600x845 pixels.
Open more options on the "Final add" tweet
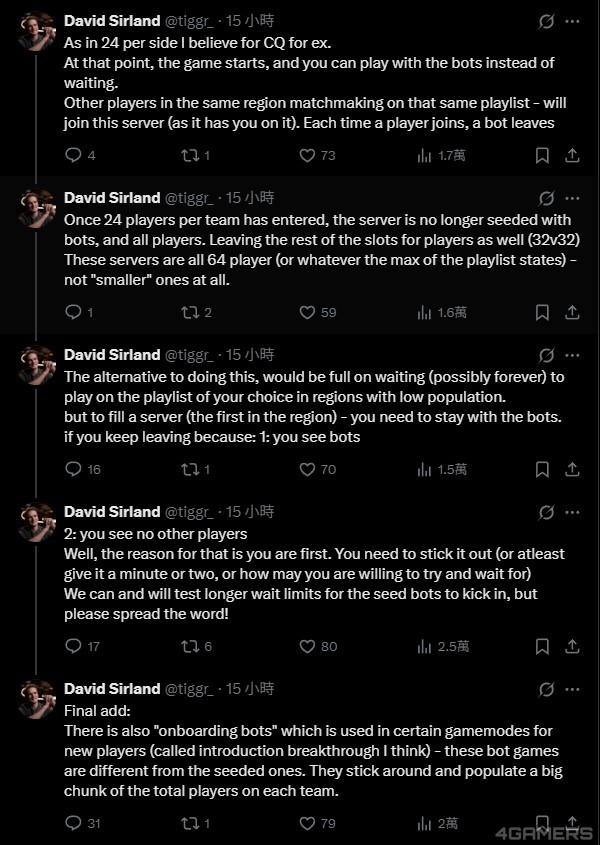coord(572,689)
